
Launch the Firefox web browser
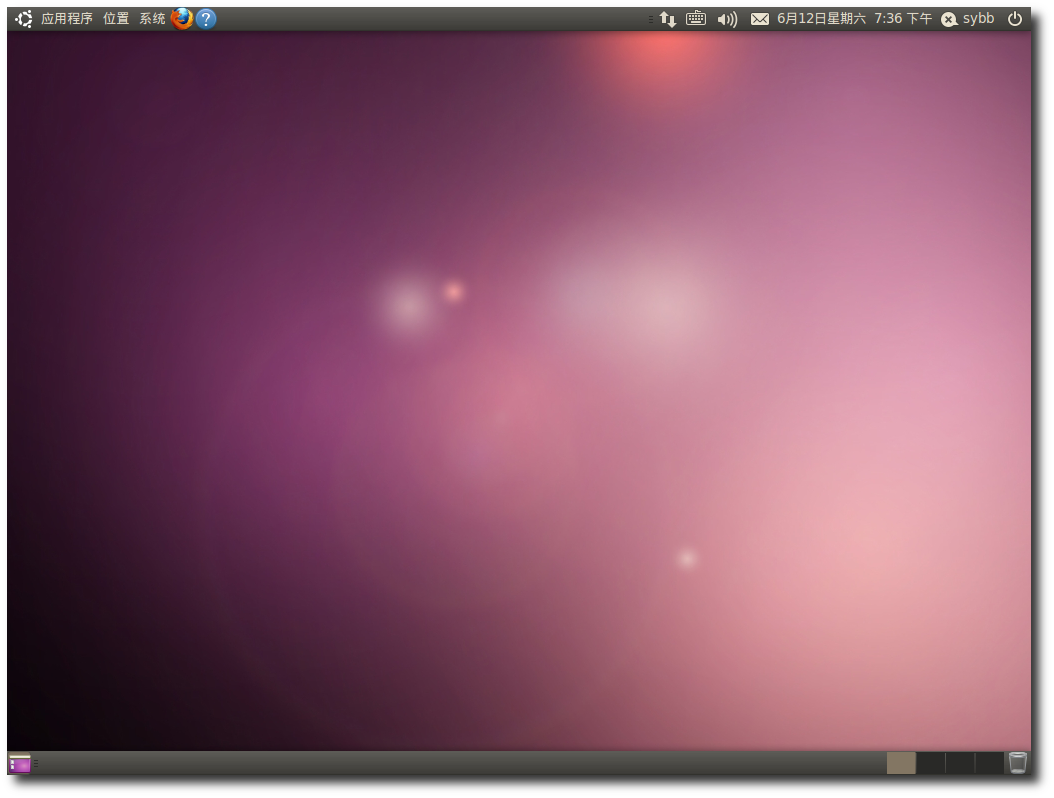pyautogui.click(x=181, y=19)
